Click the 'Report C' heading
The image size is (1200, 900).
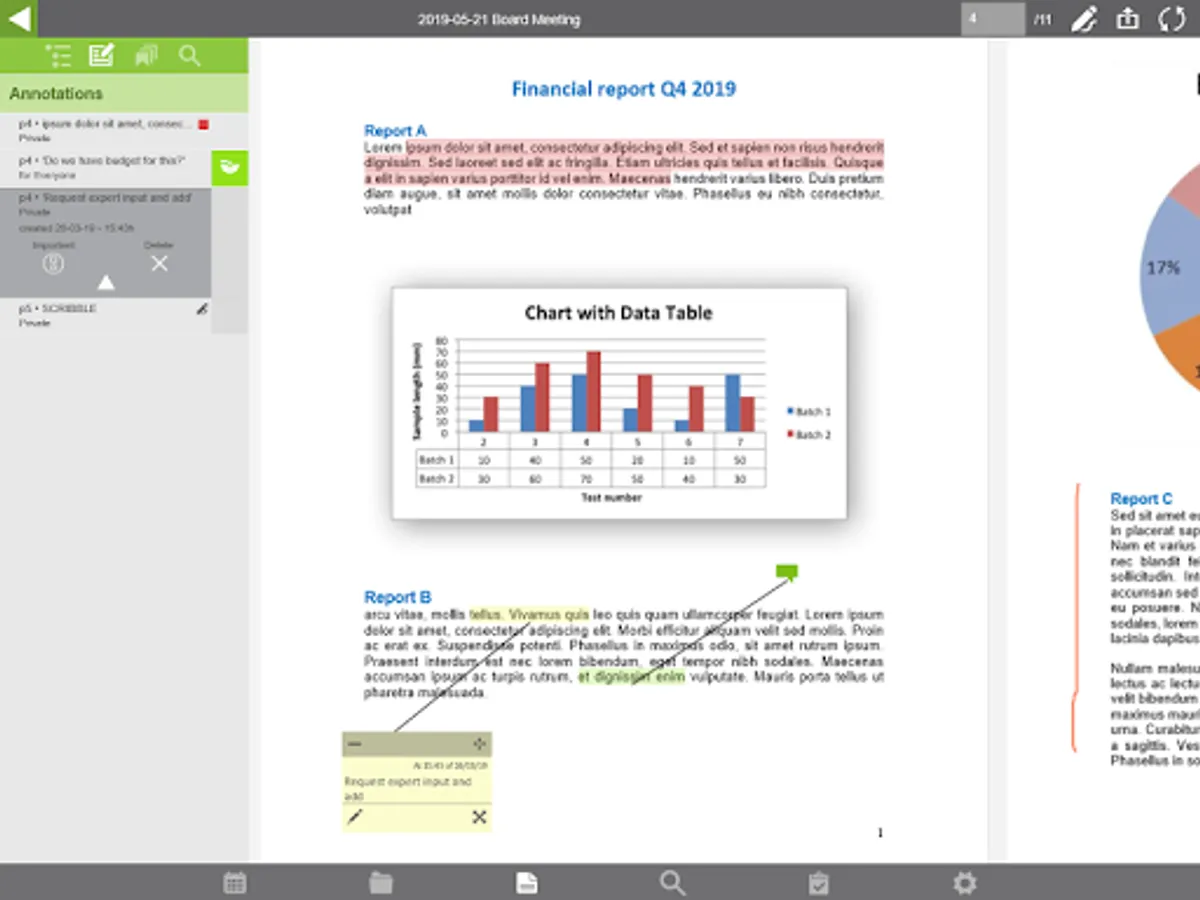(x=1141, y=498)
